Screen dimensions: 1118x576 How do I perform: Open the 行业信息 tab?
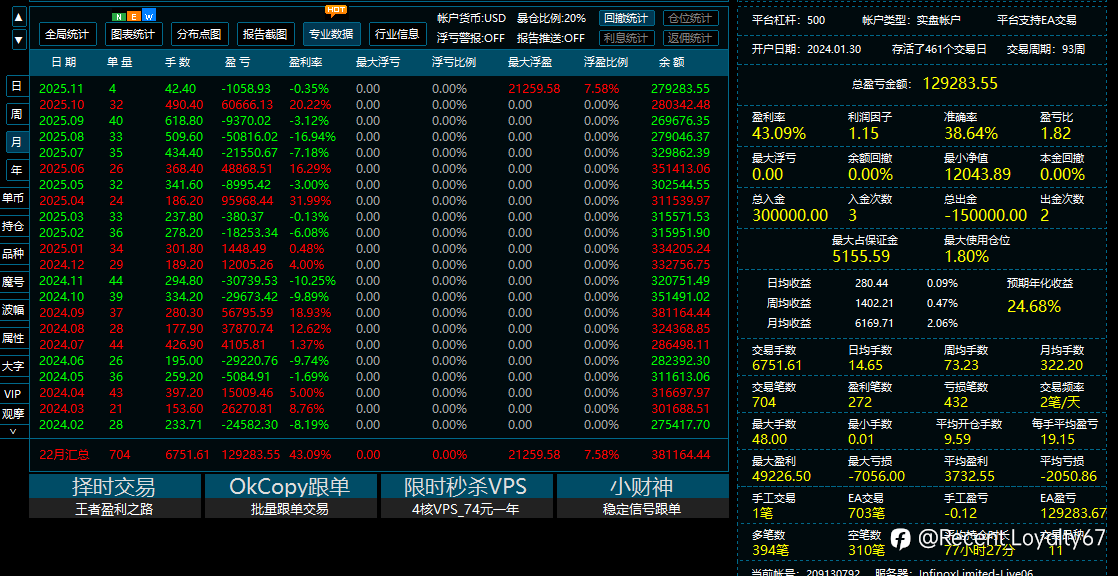(398, 34)
